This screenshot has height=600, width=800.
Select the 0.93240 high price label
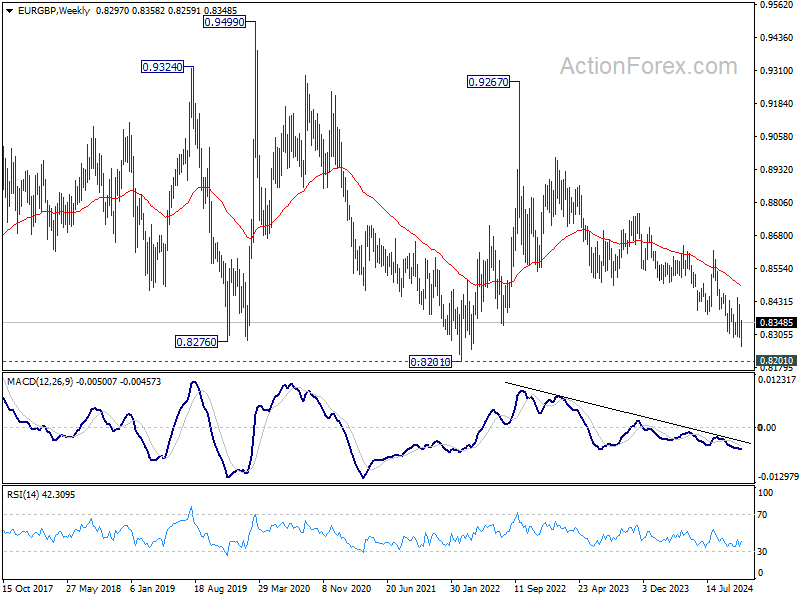coord(162,67)
